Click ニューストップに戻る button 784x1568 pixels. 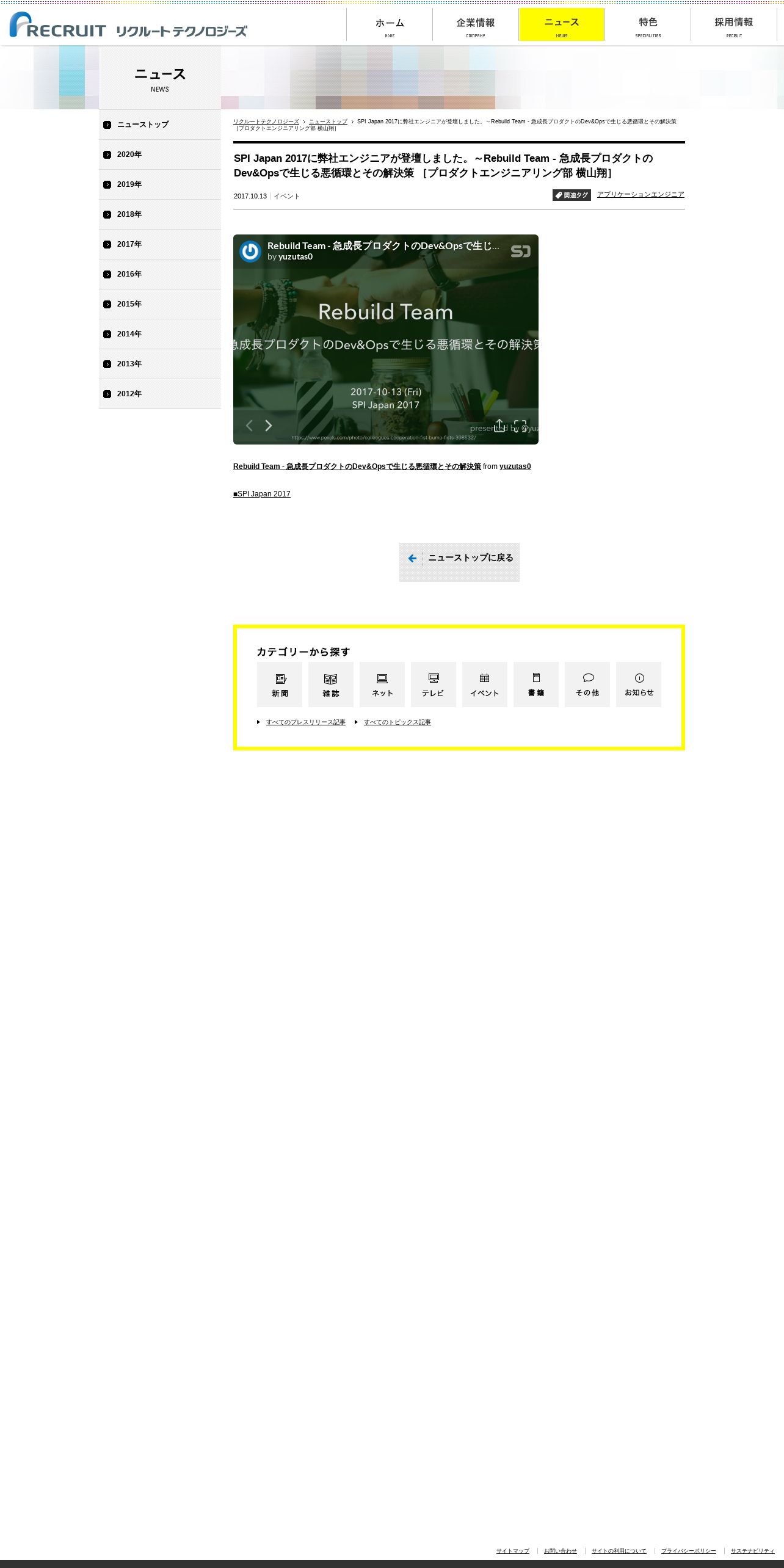[459, 562]
